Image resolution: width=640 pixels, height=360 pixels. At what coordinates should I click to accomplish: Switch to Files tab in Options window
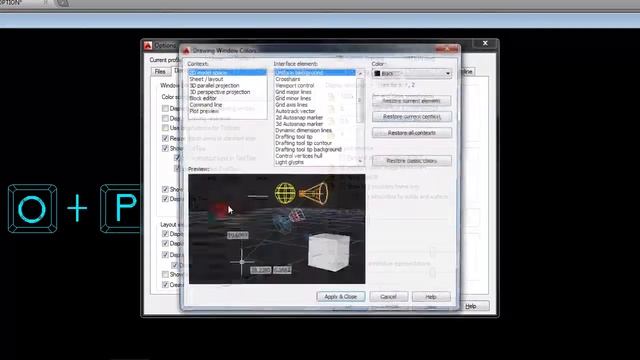click(160, 71)
